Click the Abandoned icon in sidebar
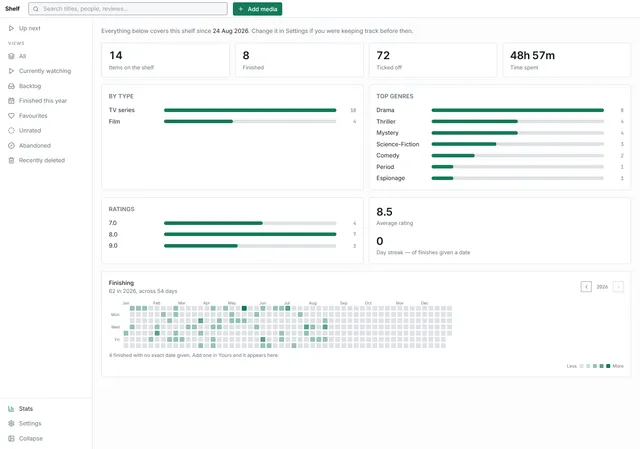The image size is (640, 449). click(11, 146)
